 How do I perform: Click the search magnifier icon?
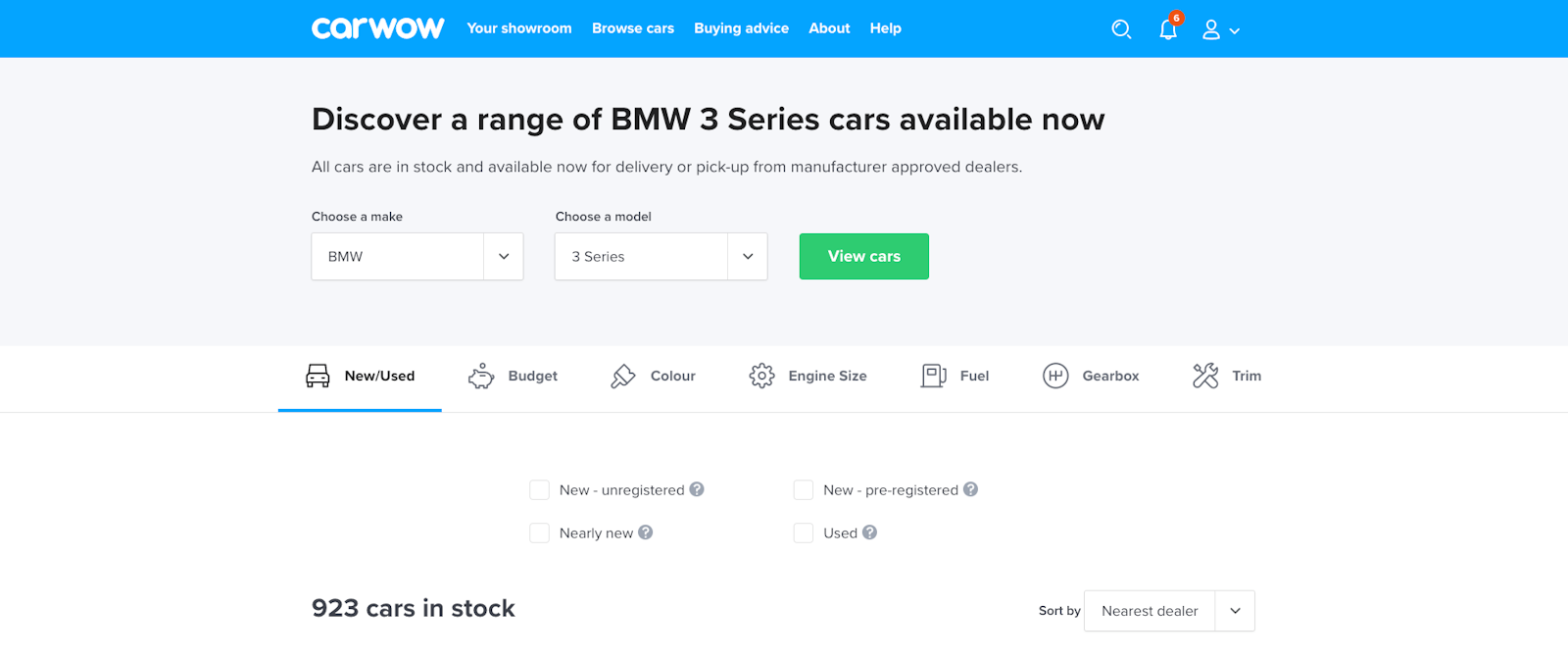point(1121,29)
